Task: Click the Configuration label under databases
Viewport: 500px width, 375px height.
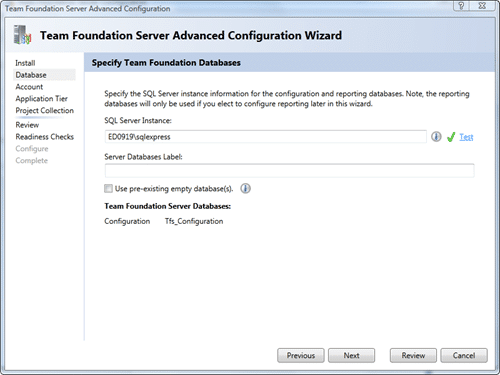Action: tap(127, 221)
